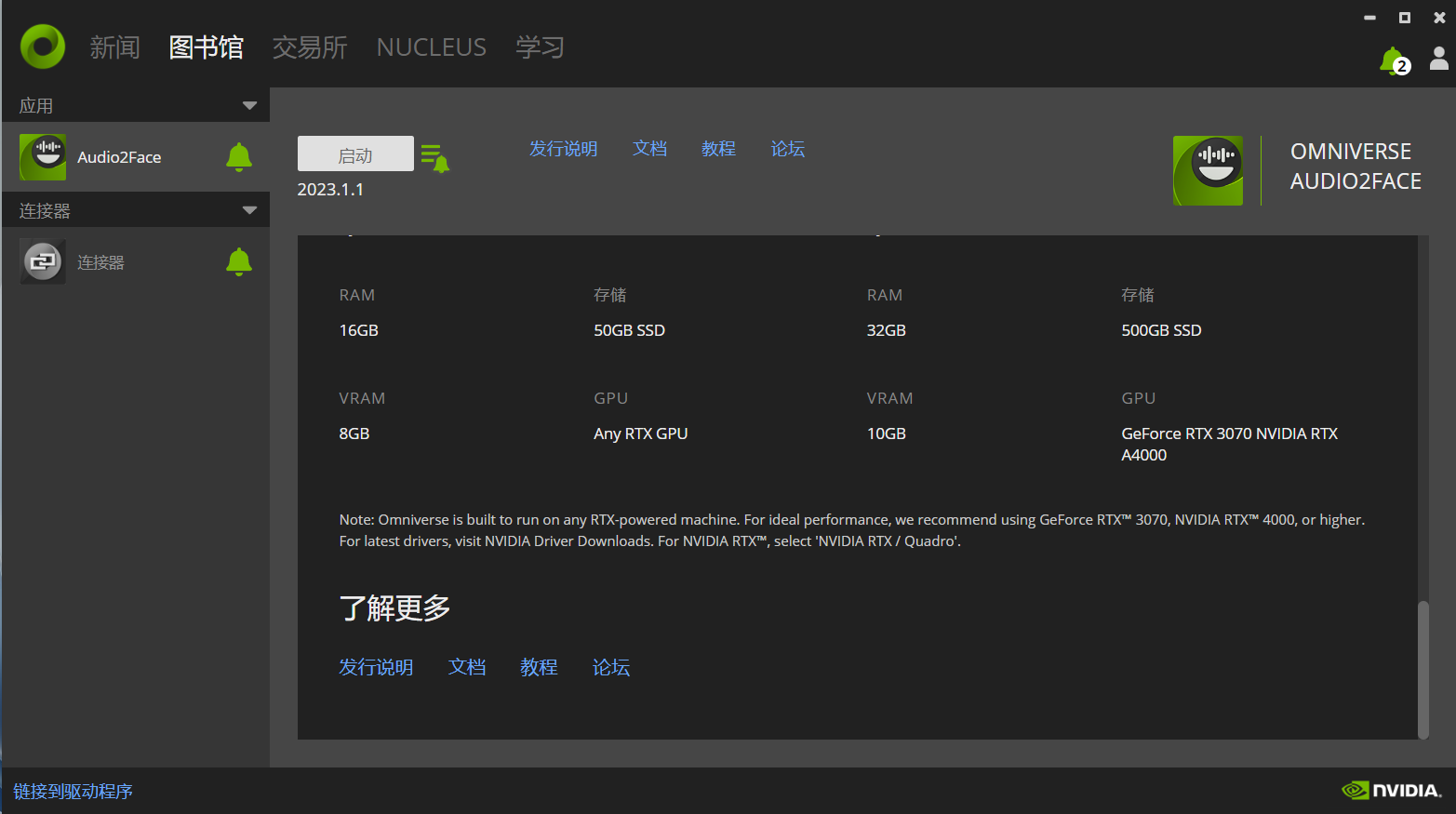1456x814 pixels.
Task: Click the Any RTX GPU value
Action: click(x=641, y=434)
